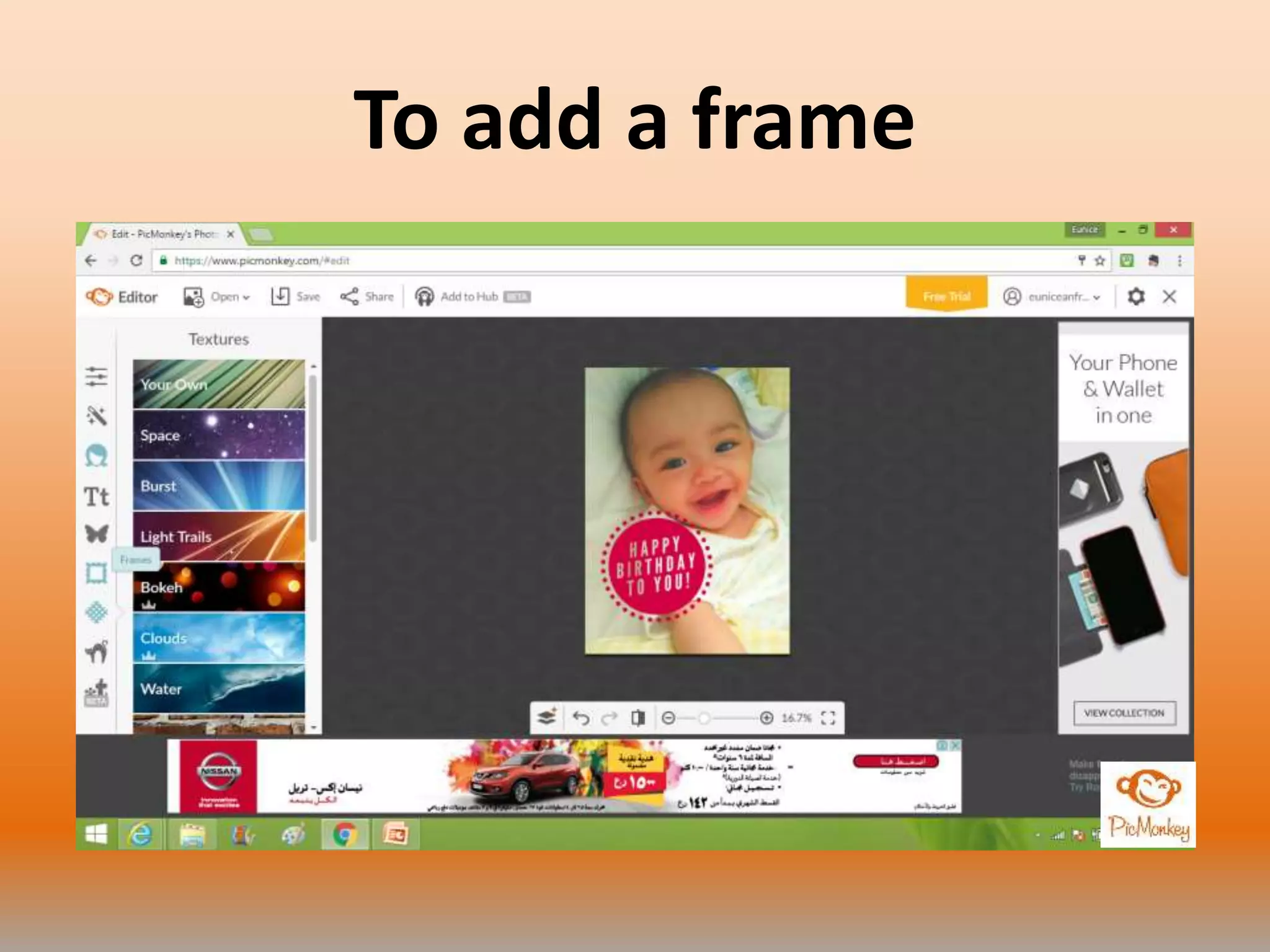
Task: Select the Space texture
Action: click(219, 434)
